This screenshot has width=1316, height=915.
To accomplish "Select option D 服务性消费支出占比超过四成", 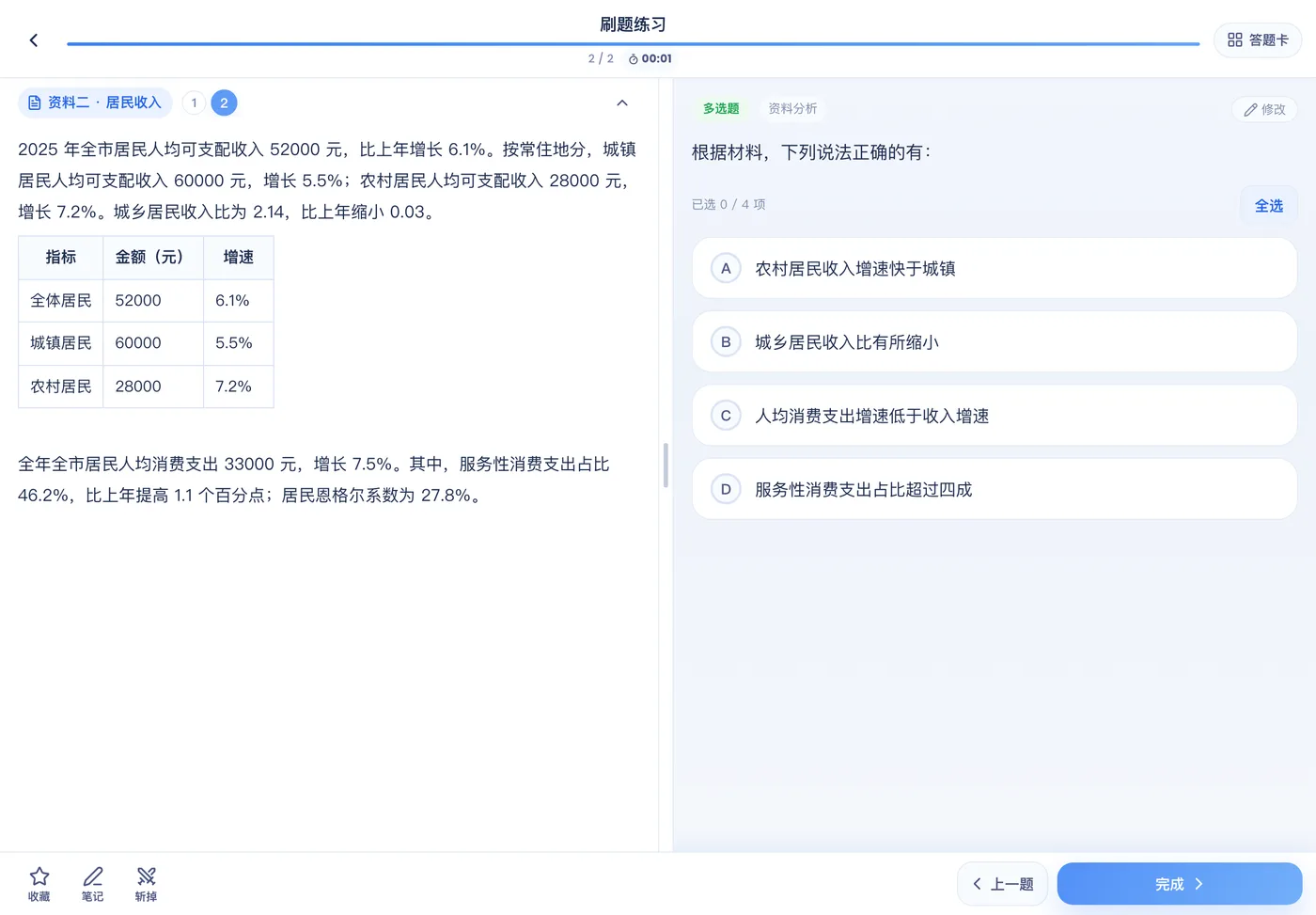I will tap(995, 489).
